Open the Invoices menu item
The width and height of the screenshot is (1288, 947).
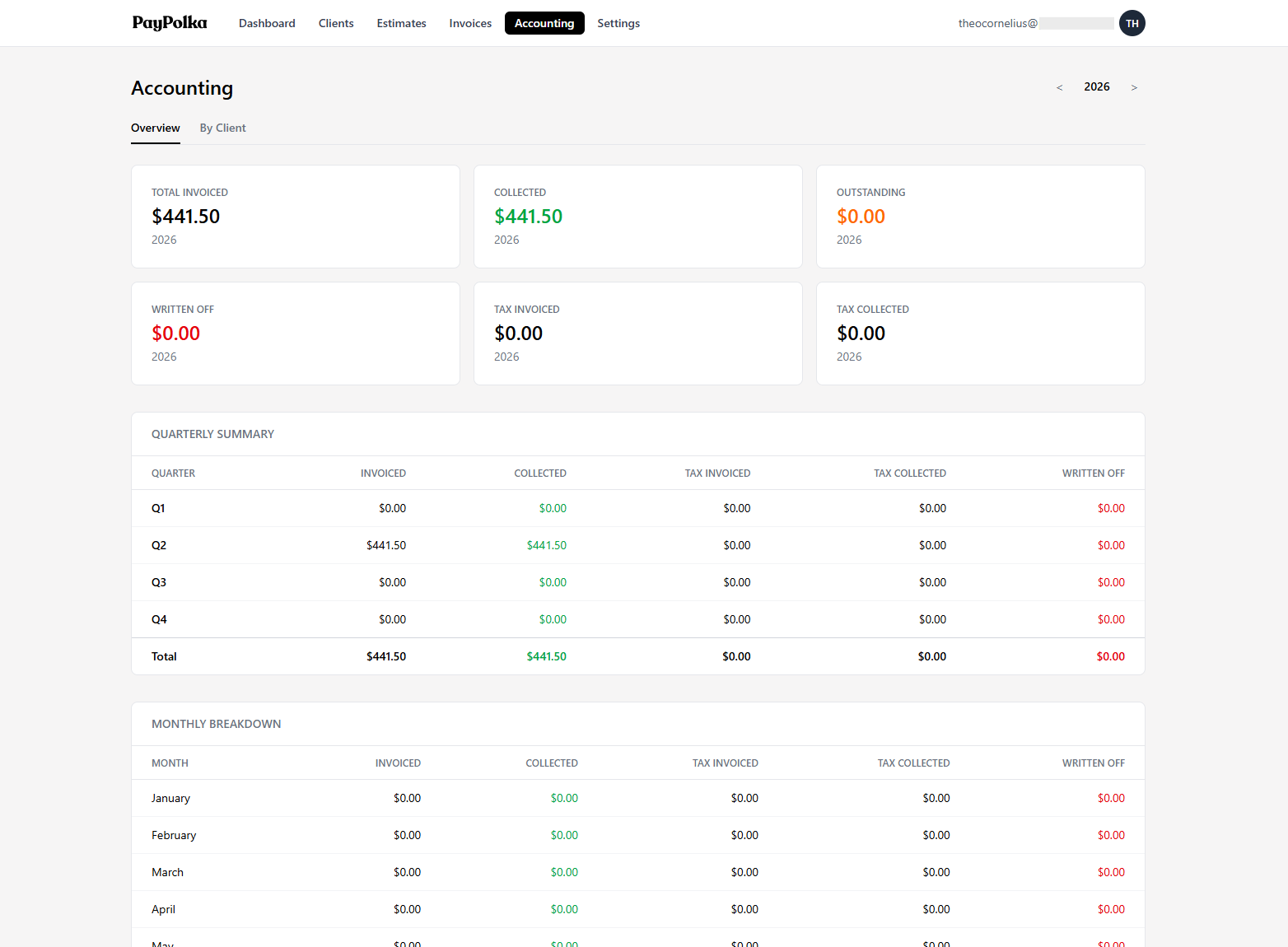[470, 23]
